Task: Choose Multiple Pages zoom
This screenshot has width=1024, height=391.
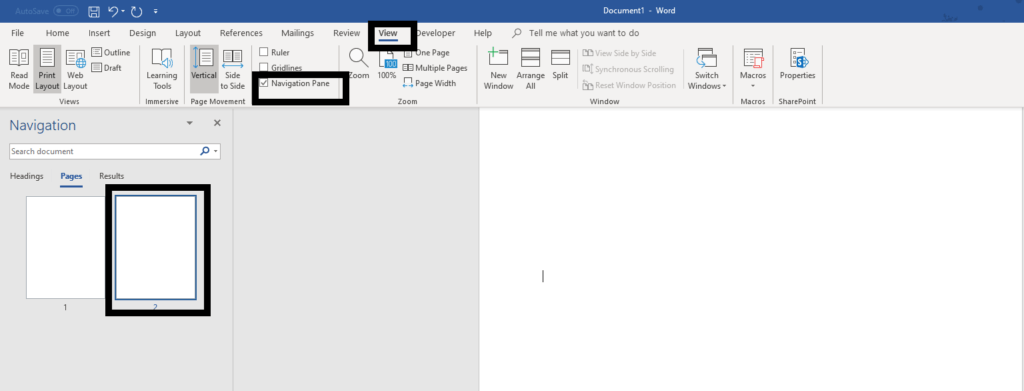Action: coord(435,68)
